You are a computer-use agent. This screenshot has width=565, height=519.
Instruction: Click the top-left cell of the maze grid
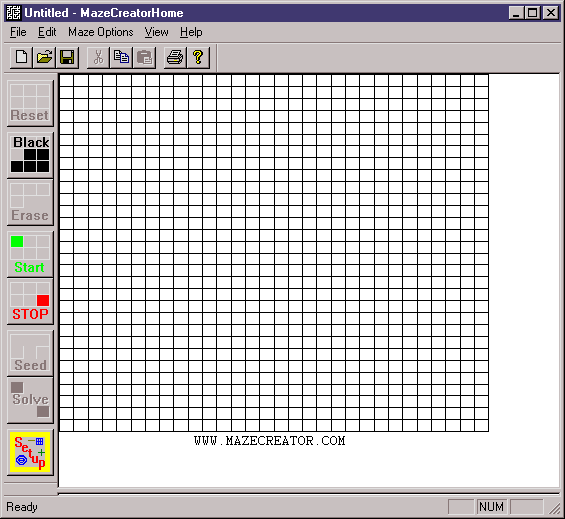66,81
